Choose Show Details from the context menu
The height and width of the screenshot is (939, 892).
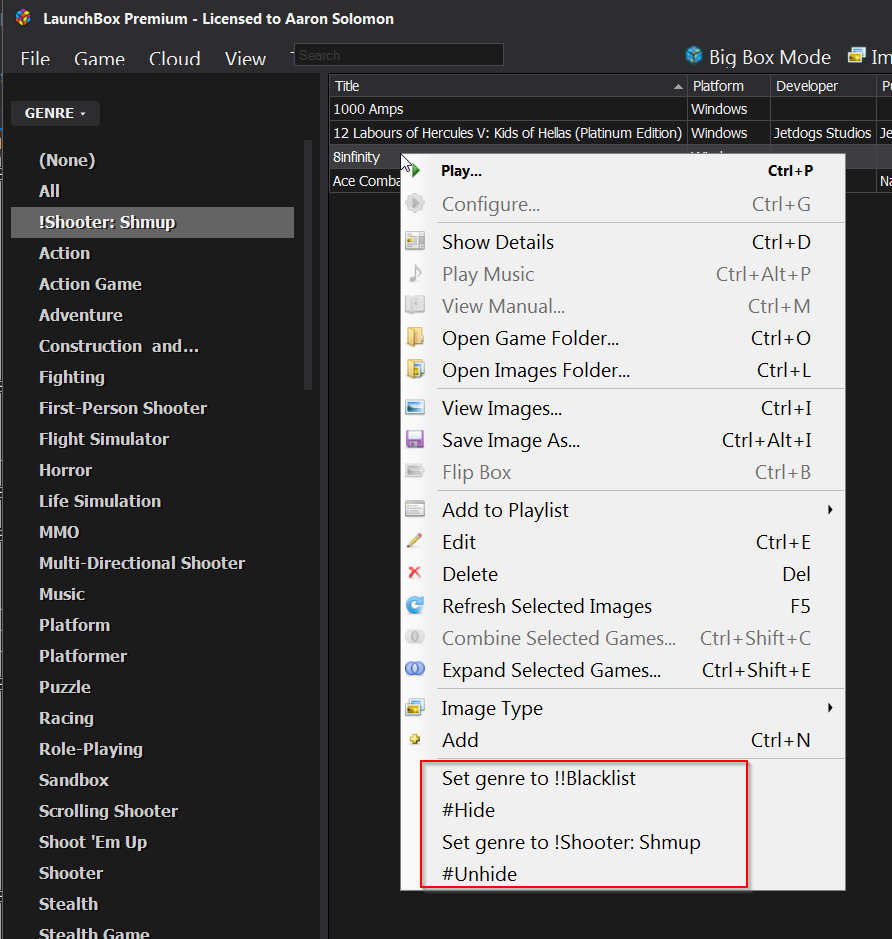click(623, 242)
